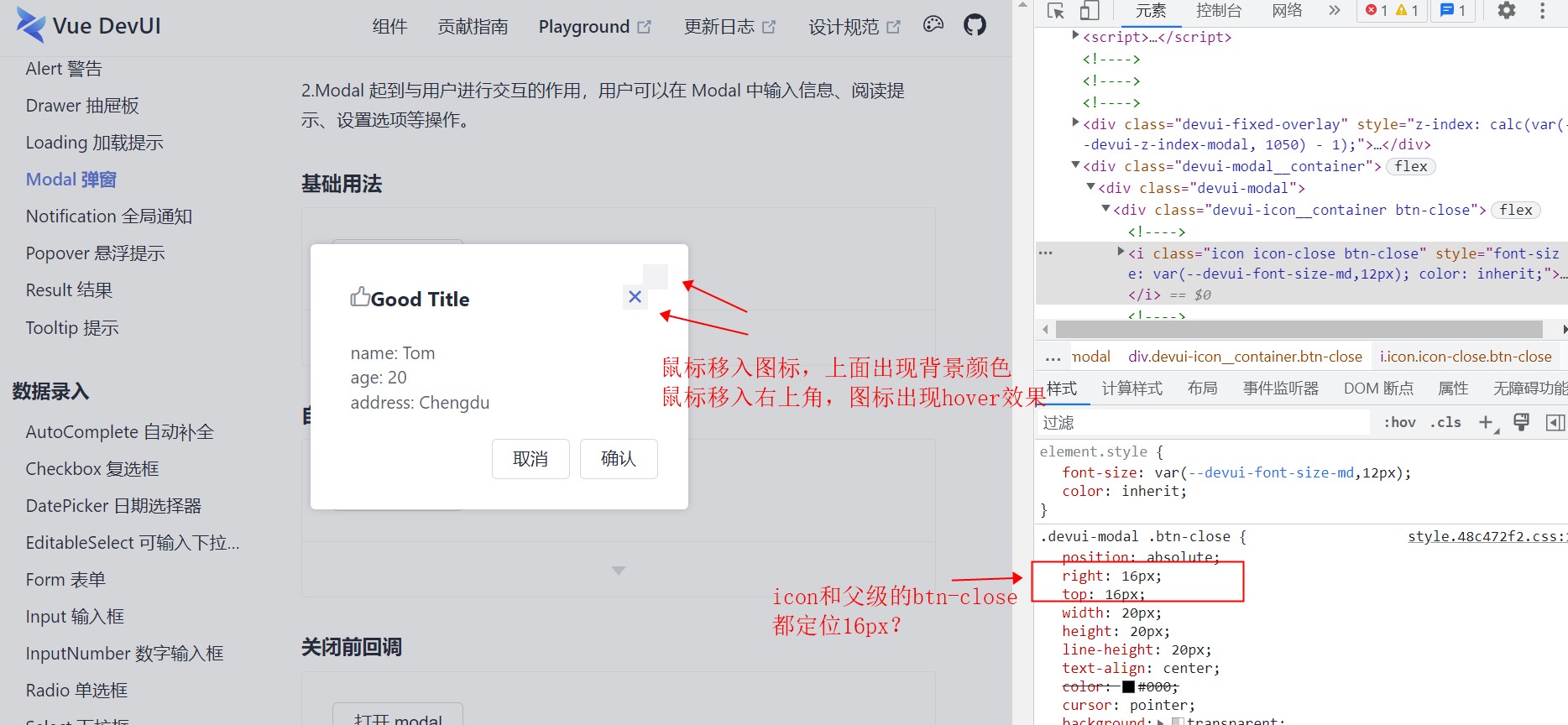Focus the 过滤 styles filter field
Screen dimensions: 1568x725
point(1205,422)
